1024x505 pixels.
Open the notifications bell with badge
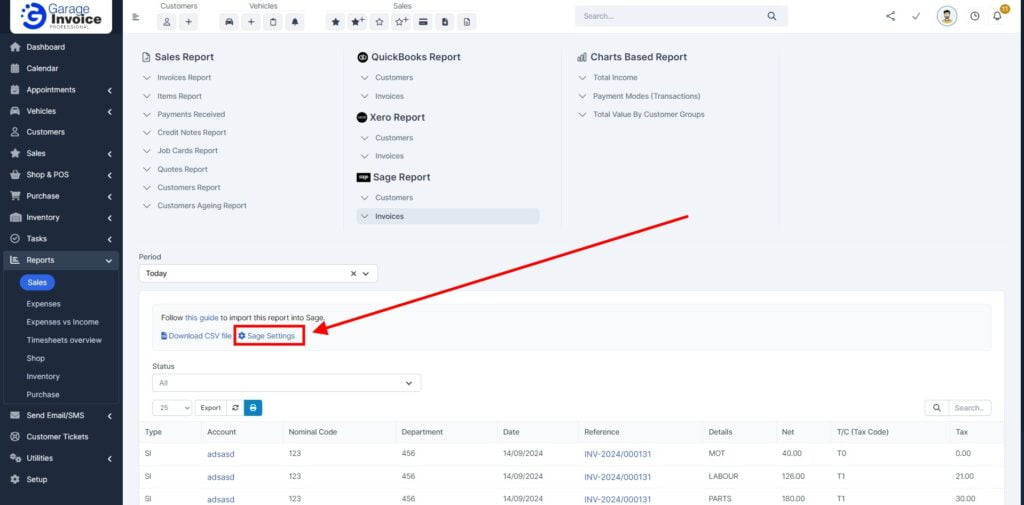point(997,16)
